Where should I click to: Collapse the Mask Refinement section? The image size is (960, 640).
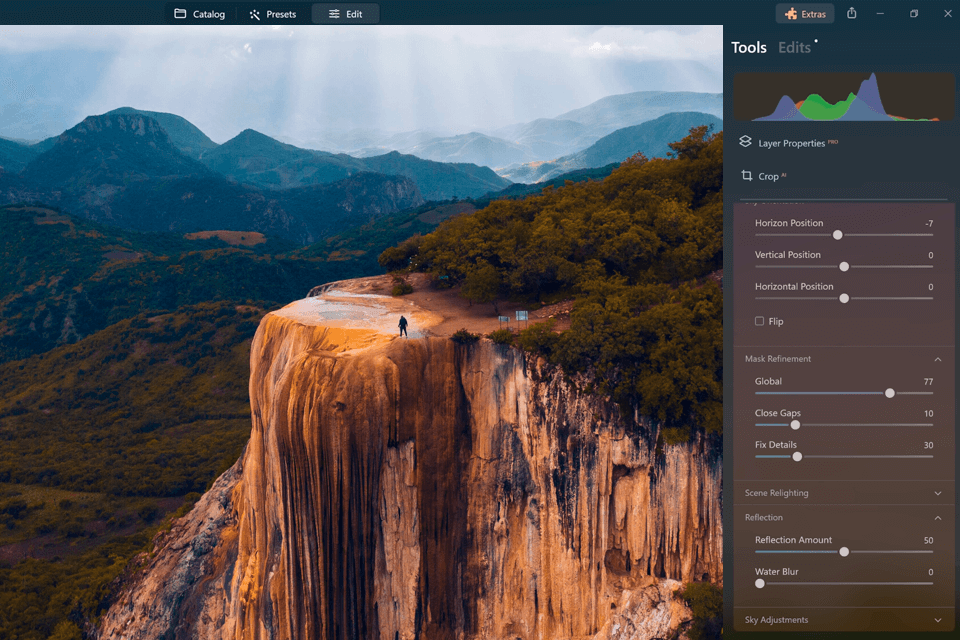coord(938,359)
